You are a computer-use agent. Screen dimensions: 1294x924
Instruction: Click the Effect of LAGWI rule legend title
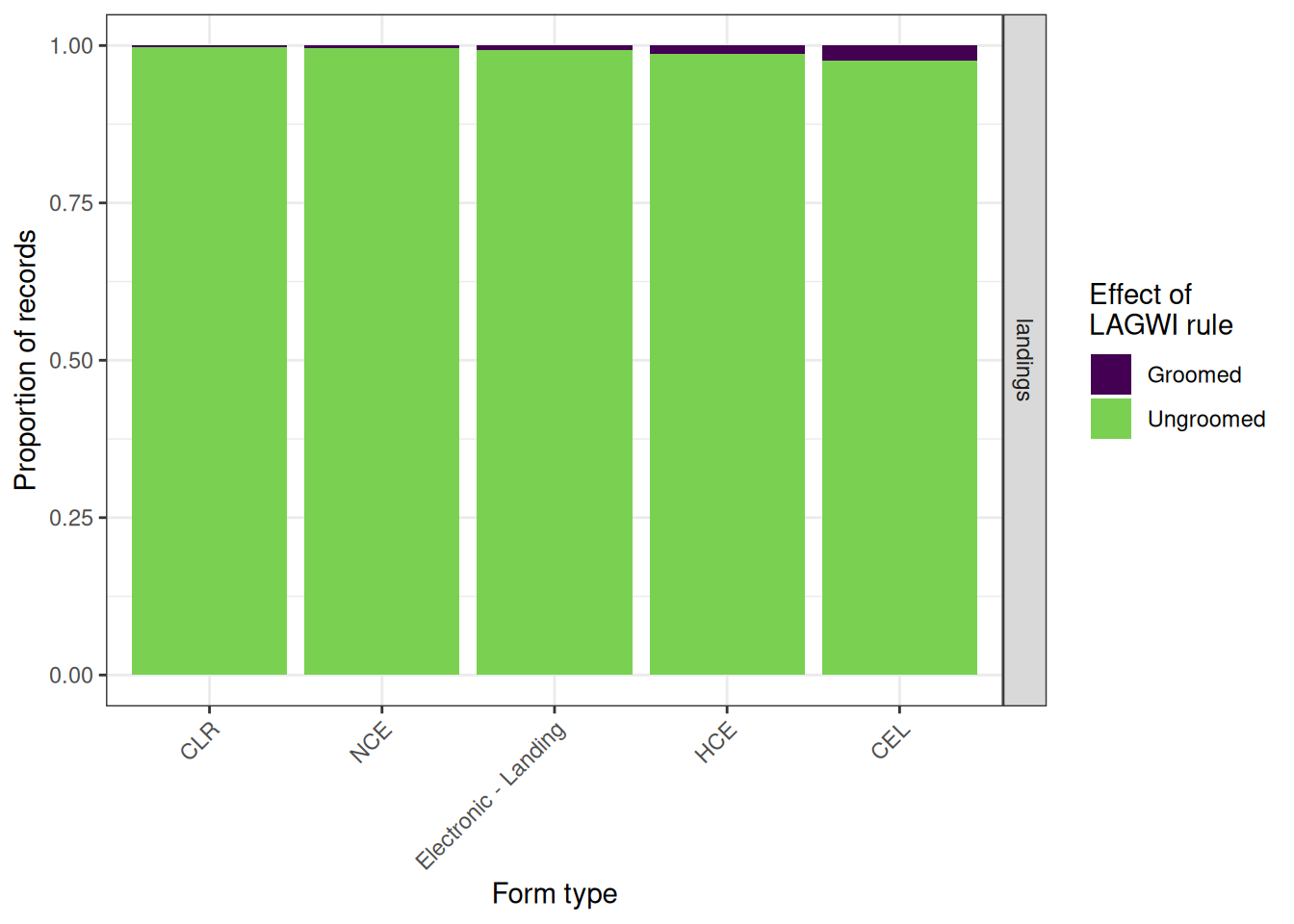coord(1160,309)
